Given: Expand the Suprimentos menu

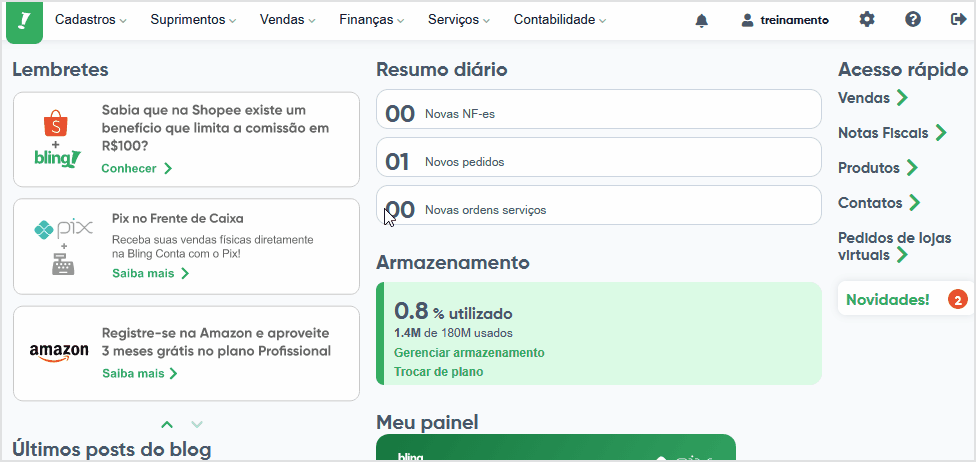Looking at the screenshot, I should [194, 20].
